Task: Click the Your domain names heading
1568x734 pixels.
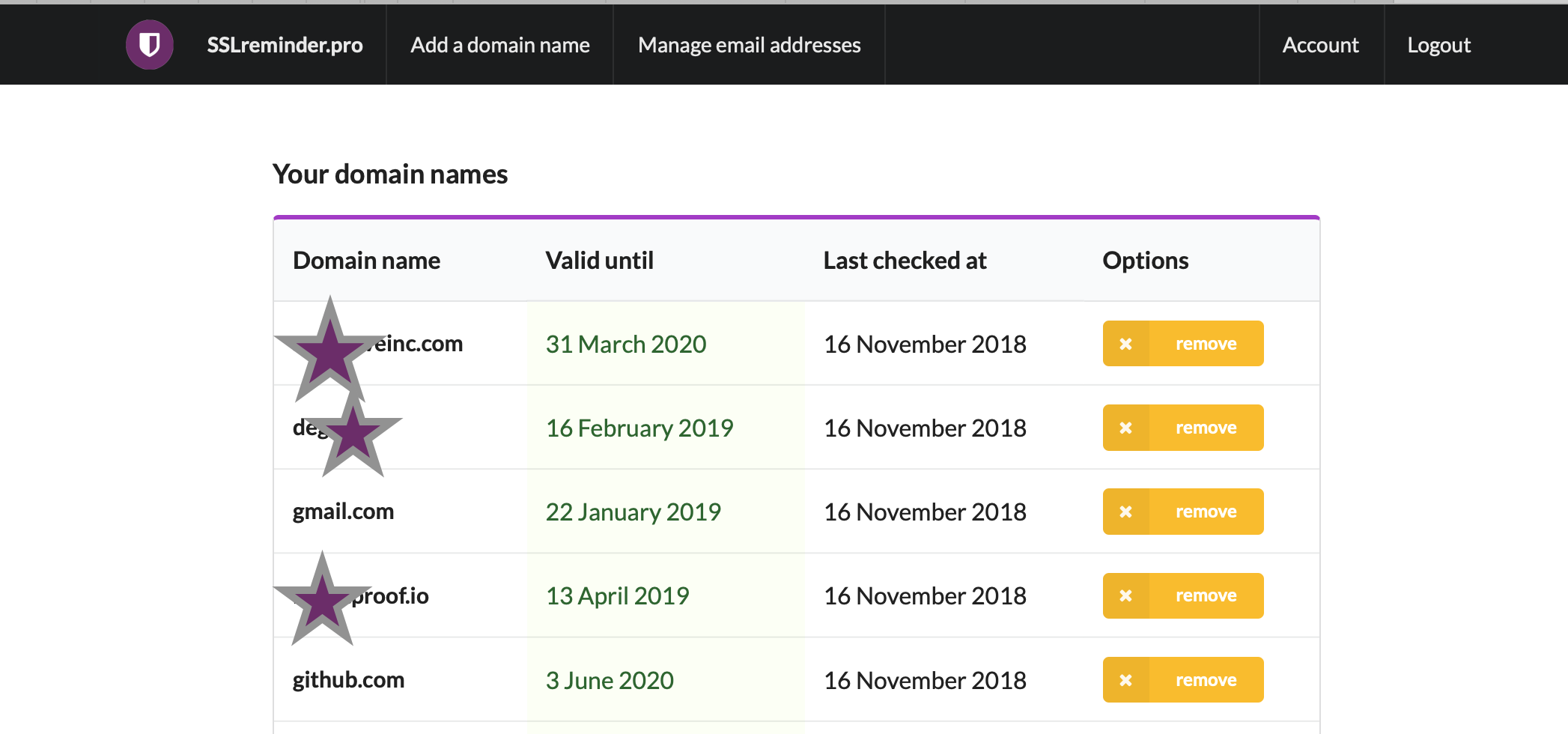Action: 390,174
